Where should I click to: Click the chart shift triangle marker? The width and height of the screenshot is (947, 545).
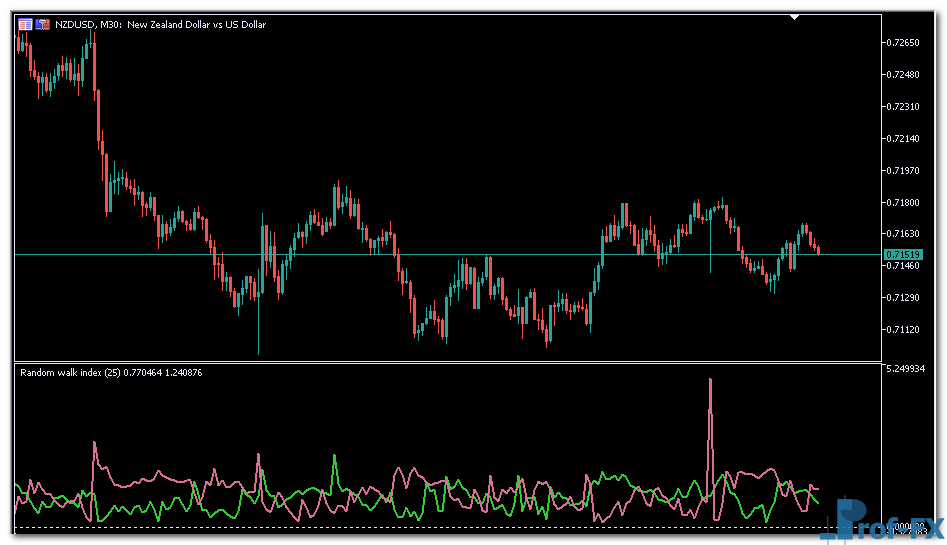[795, 17]
